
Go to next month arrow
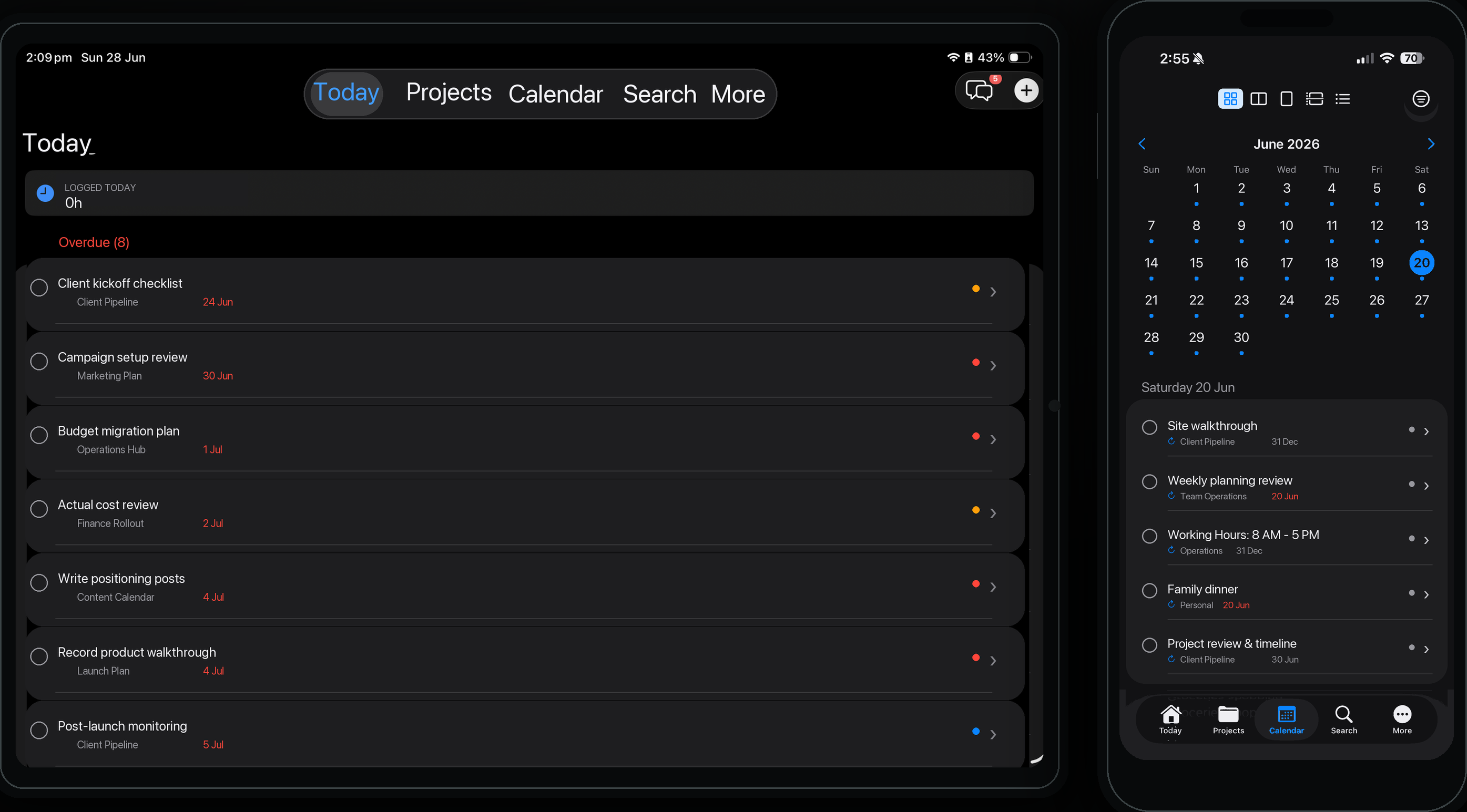[1431, 143]
